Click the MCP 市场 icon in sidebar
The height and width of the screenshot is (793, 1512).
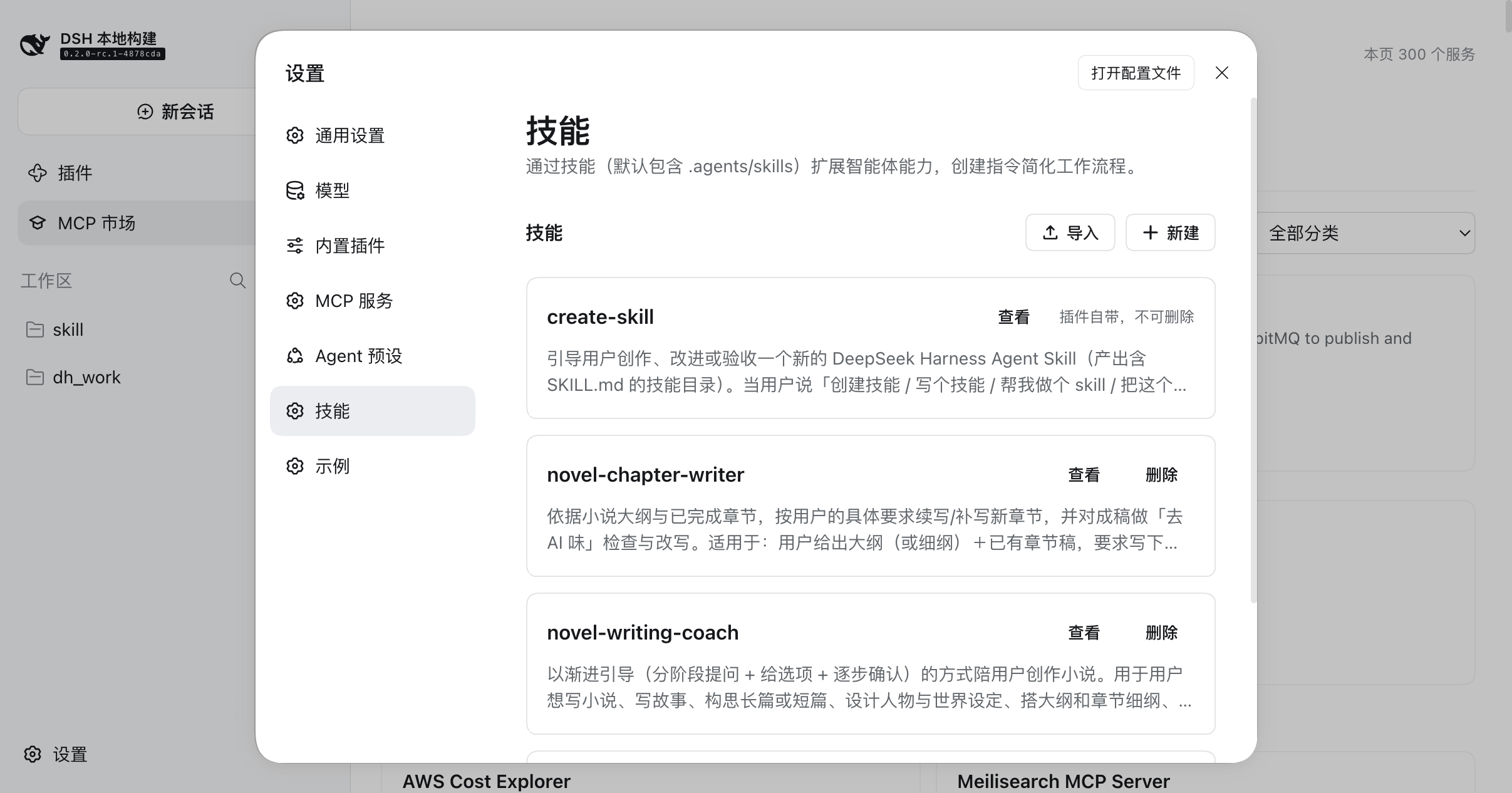pos(38,223)
